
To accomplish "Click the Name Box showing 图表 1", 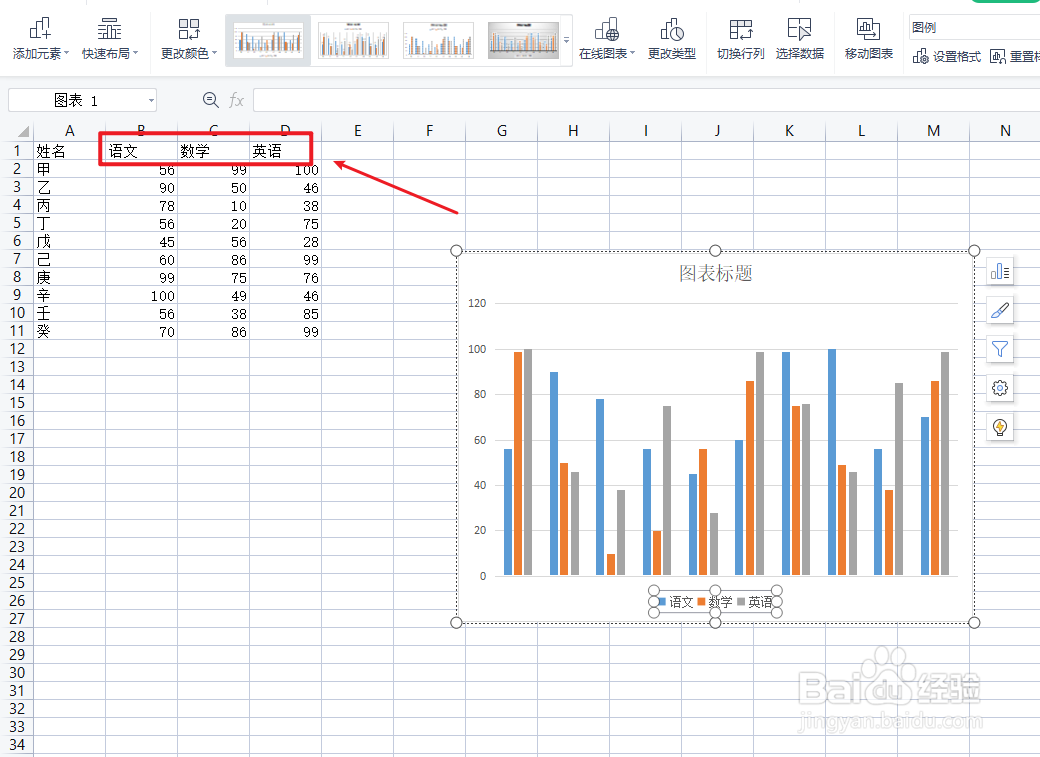I will pos(76,100).
